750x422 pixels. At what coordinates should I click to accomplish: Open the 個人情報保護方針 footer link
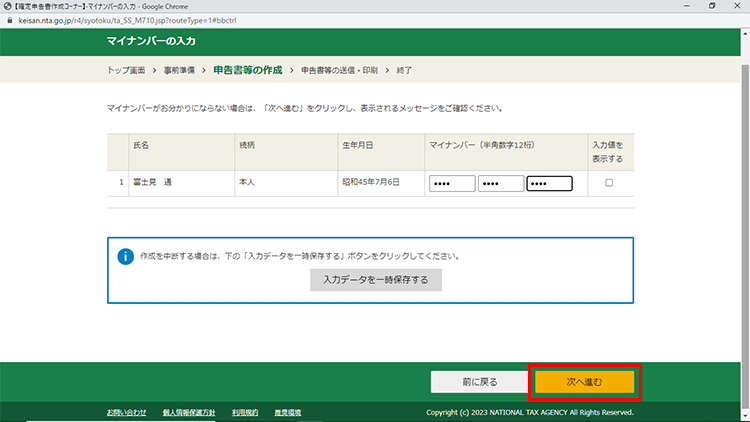(x=188, y=412)
